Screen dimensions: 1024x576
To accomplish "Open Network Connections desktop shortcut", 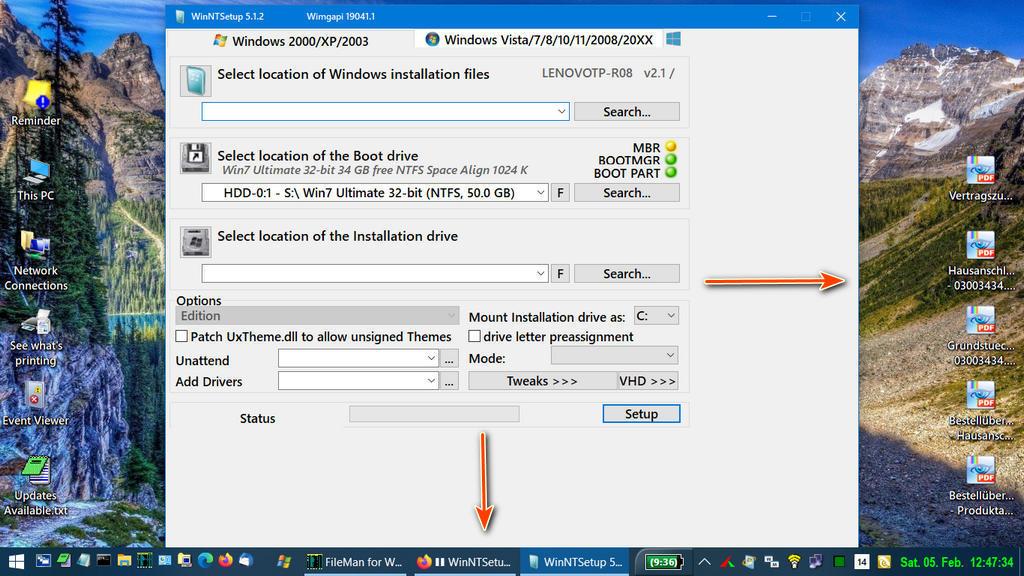I will [36, 246].
